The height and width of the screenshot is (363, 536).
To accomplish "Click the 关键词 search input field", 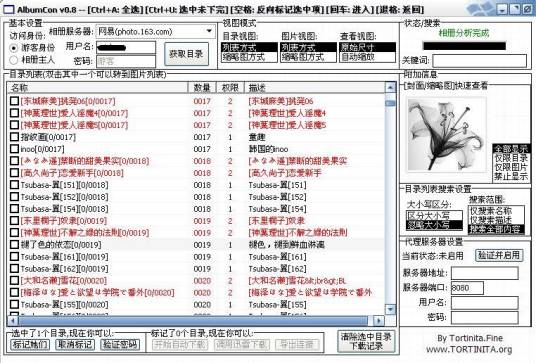I will click(x=480, y=61).
